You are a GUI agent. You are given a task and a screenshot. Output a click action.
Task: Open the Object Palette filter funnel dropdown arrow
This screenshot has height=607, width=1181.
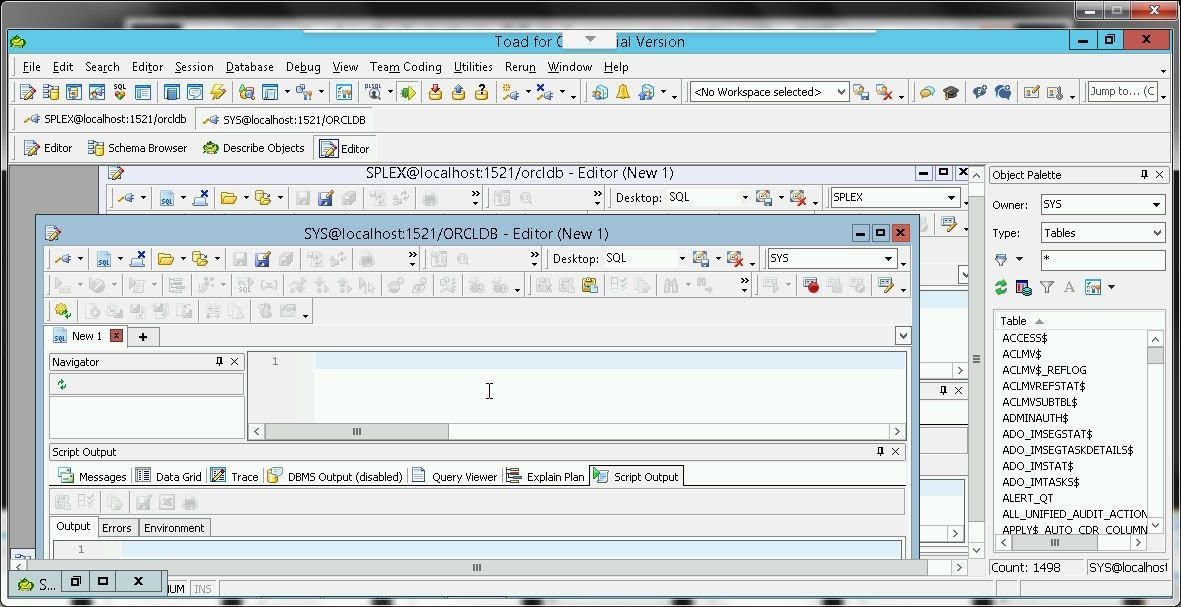click(1020, 260)
